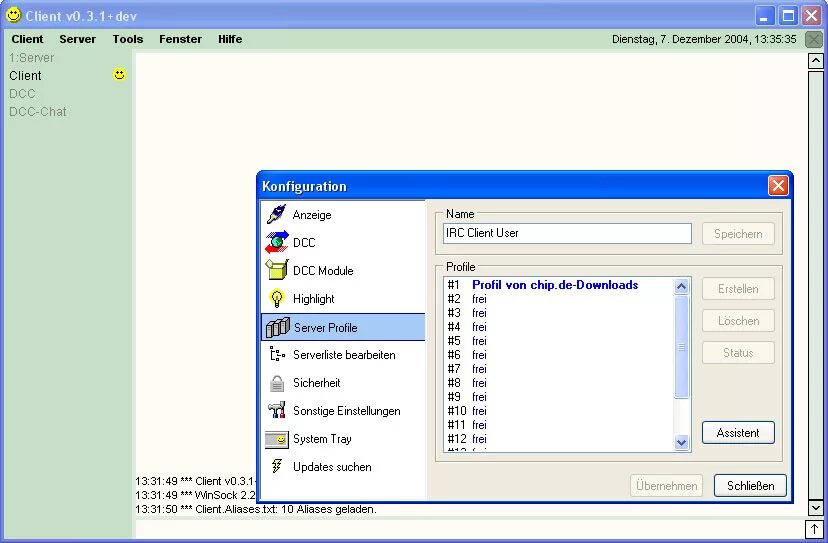Select profile slot #3 frei
This screenshot has height=543, width=828.
[x=559, y=313]
